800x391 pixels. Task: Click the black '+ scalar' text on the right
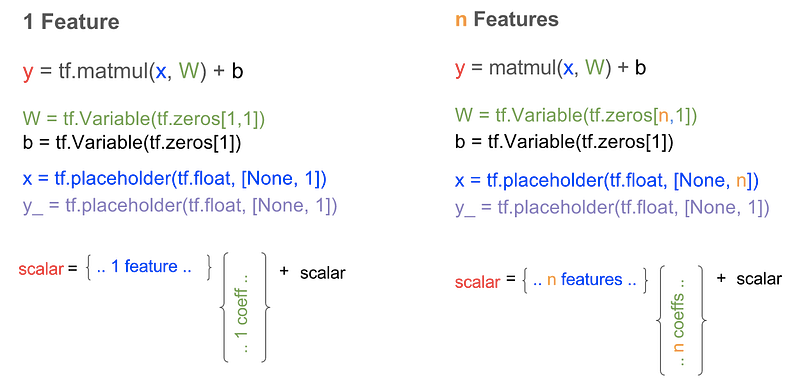[x=749, y=278]
